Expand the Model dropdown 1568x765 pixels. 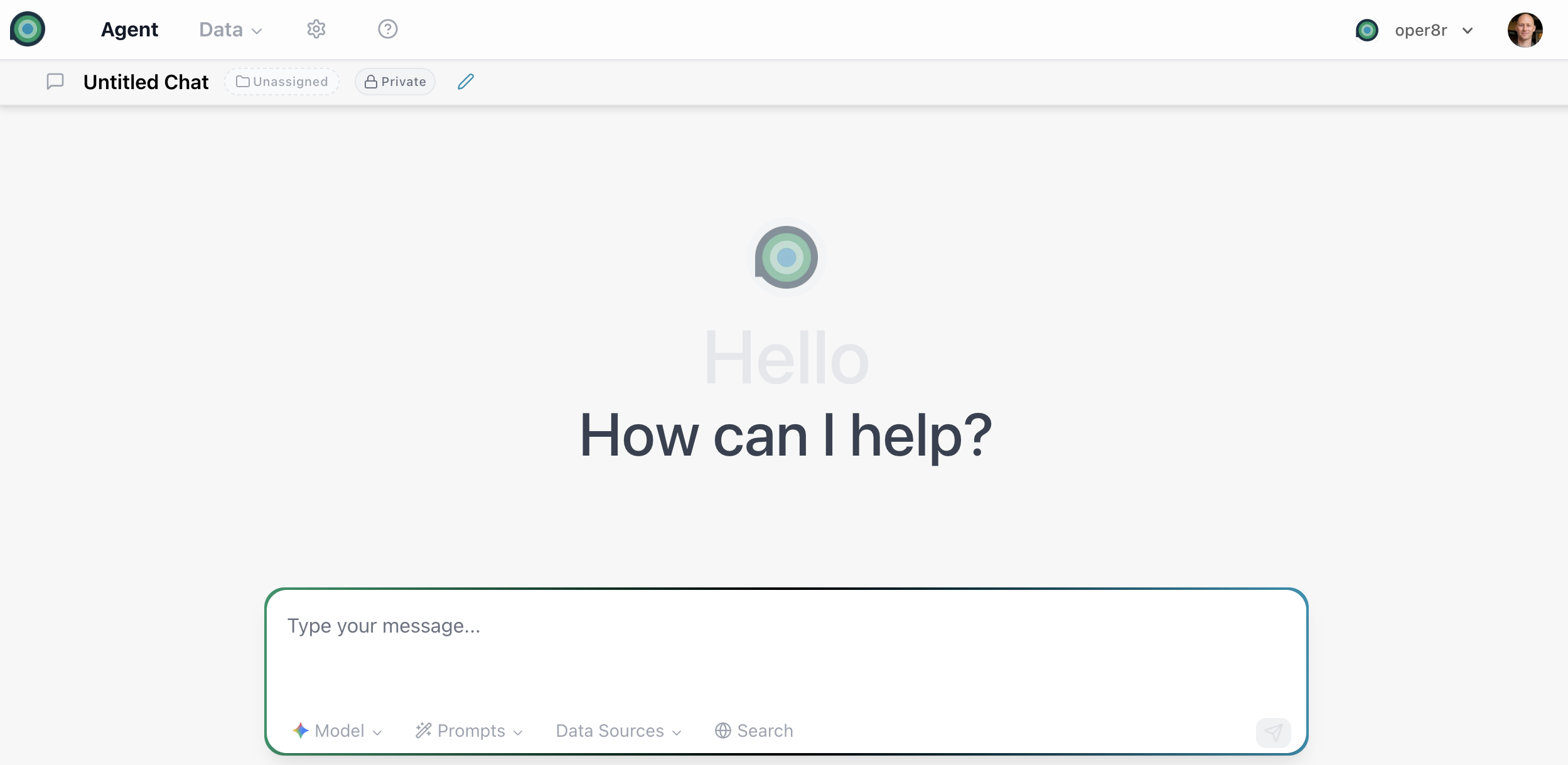click(x=337, y=730)
